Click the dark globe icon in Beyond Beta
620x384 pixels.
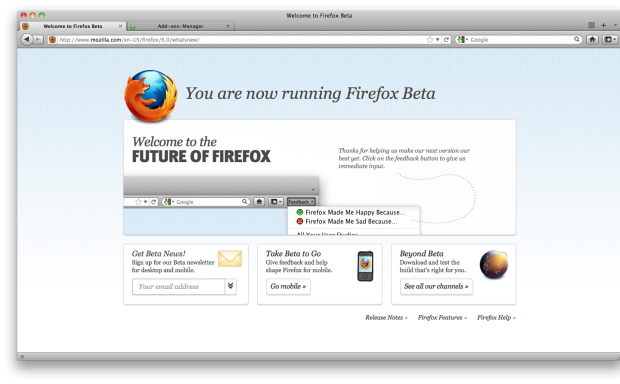point(494,264)
